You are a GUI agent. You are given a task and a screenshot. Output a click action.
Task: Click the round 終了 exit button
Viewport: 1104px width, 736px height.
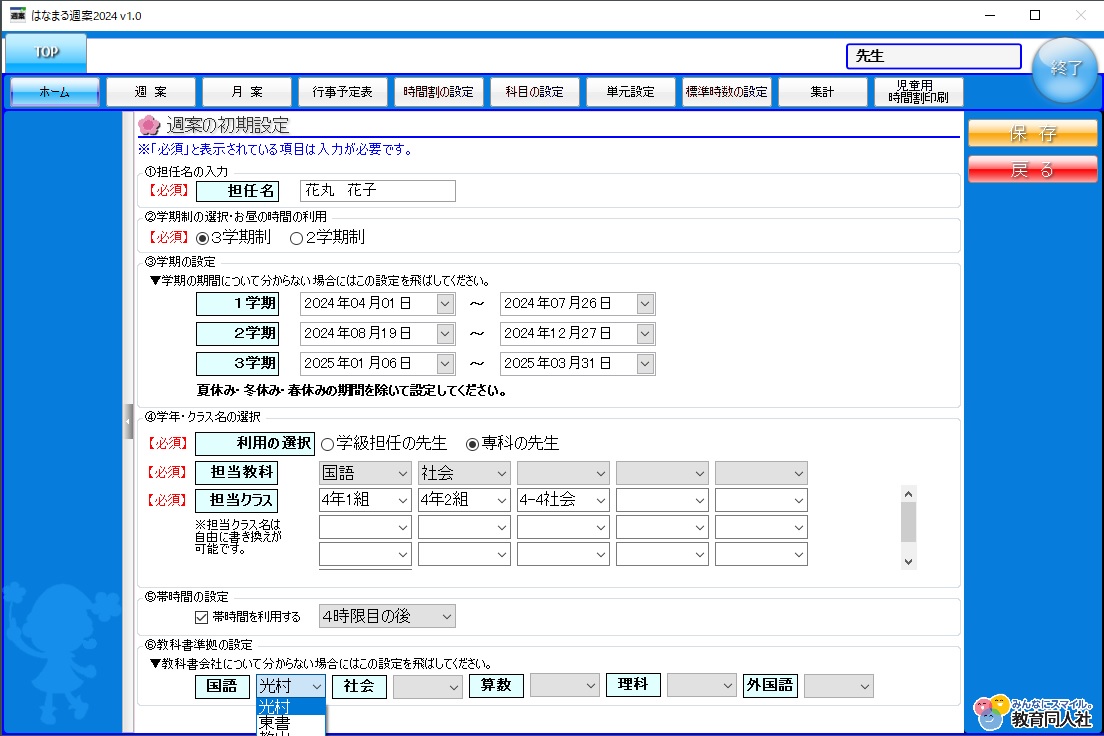point(1064,69)
